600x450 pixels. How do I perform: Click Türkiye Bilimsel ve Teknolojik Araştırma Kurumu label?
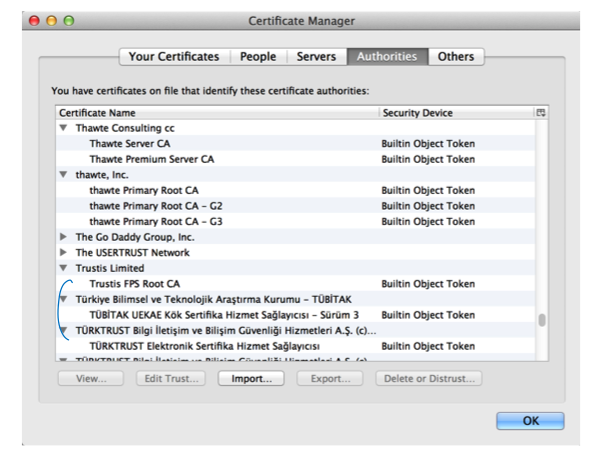pos(214,299)
